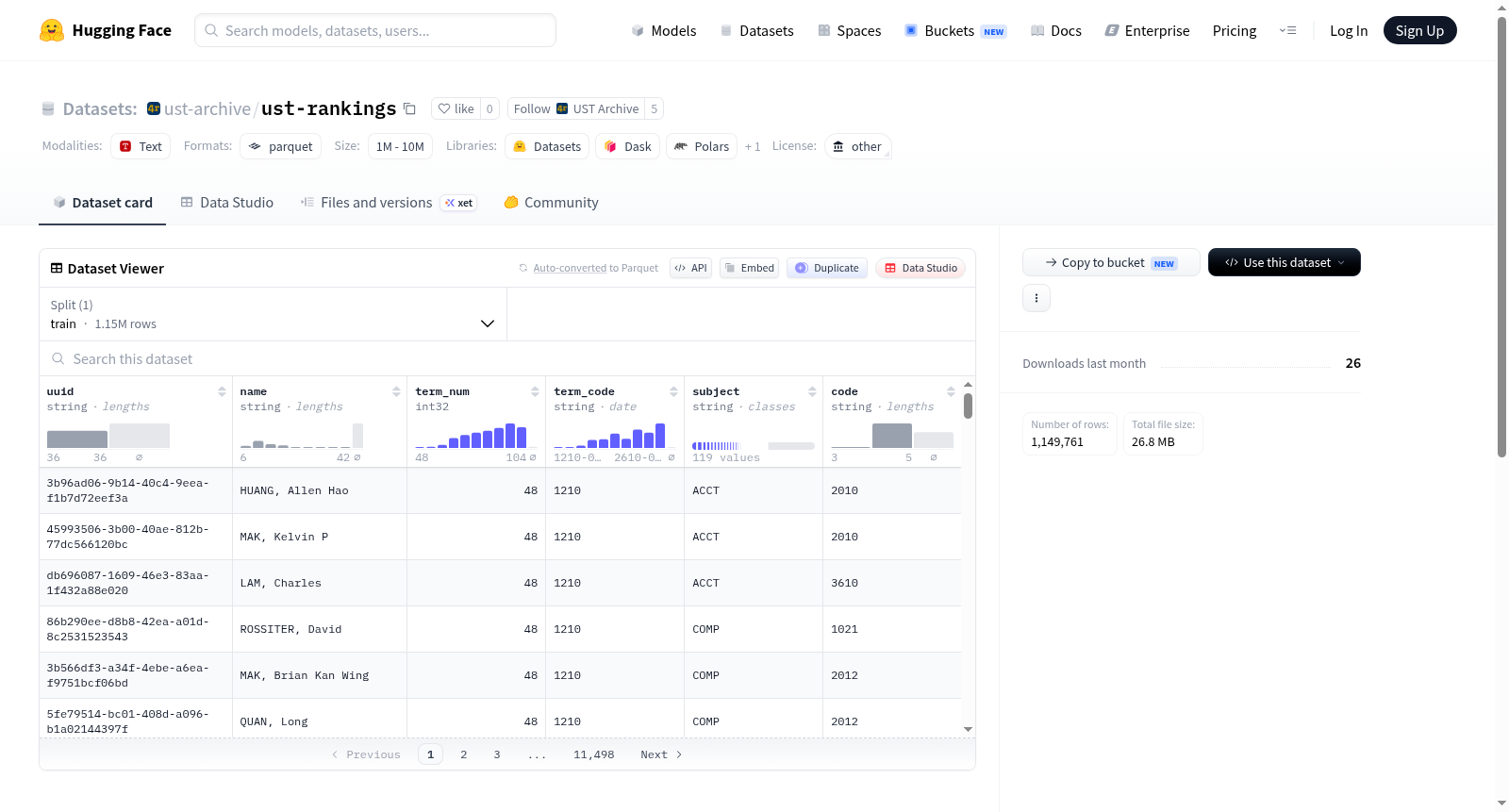Go to the Community tab
The width and height of the screenshot is (1509, 812).
point(552,202)
